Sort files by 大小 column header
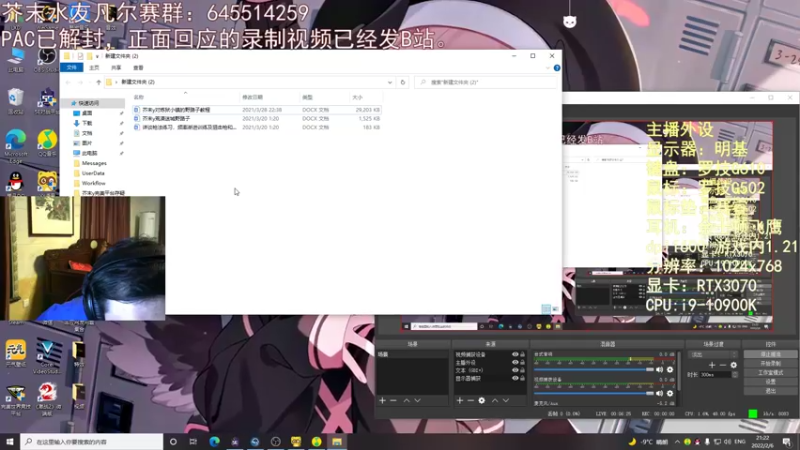Viewport: 800px width, 450px height. coord(365,97)
